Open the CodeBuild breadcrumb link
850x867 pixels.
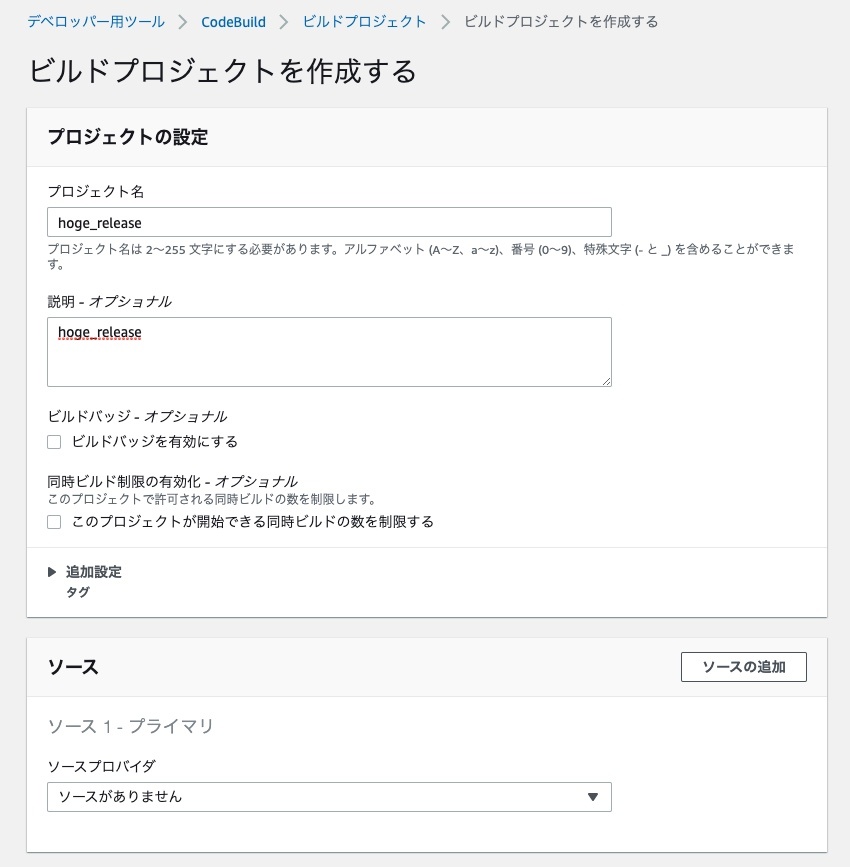click(233, 21)
